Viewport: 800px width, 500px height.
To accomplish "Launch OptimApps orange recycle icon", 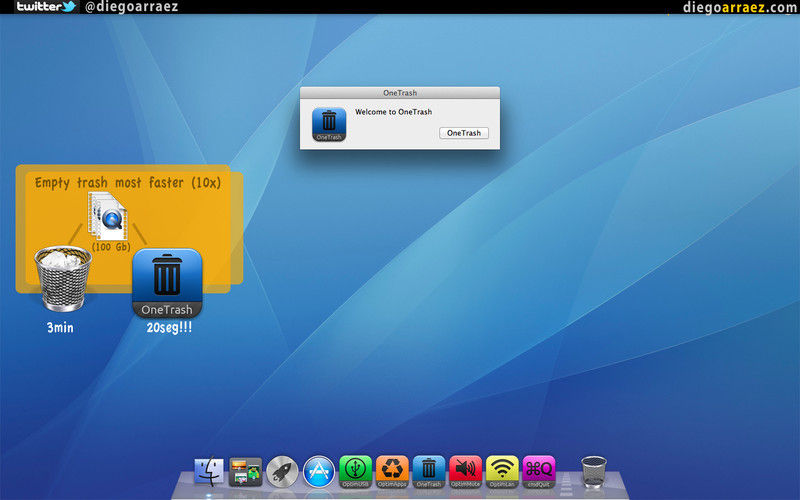I will coord(392,471).
